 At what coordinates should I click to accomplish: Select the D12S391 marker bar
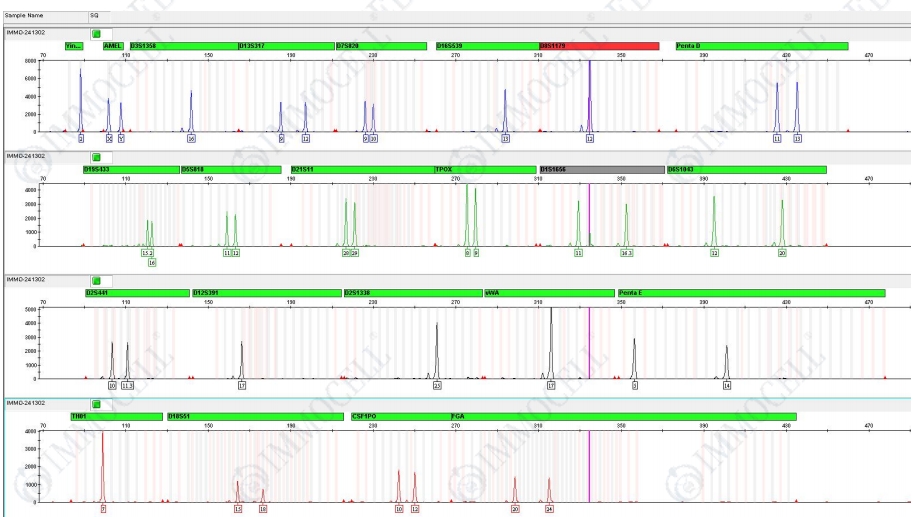point(267,293)
